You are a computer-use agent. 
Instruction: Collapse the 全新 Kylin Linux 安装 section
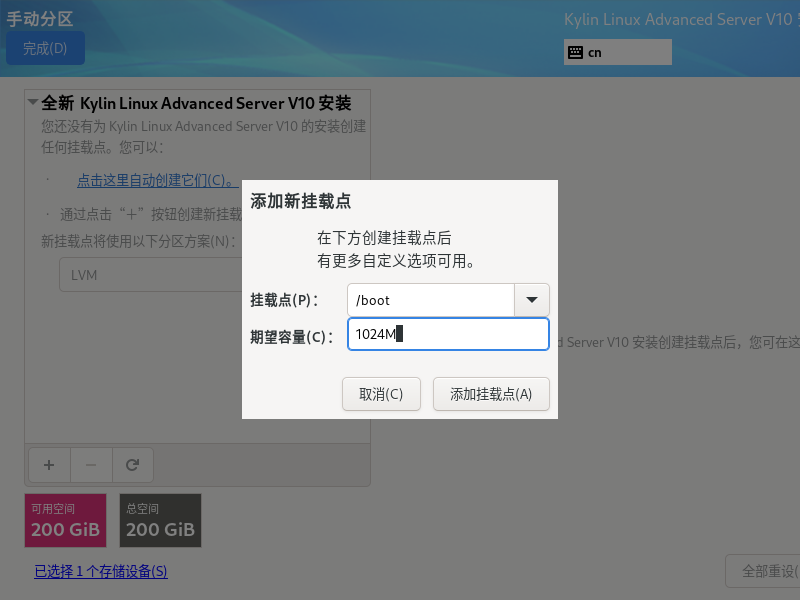click(31, 102)
